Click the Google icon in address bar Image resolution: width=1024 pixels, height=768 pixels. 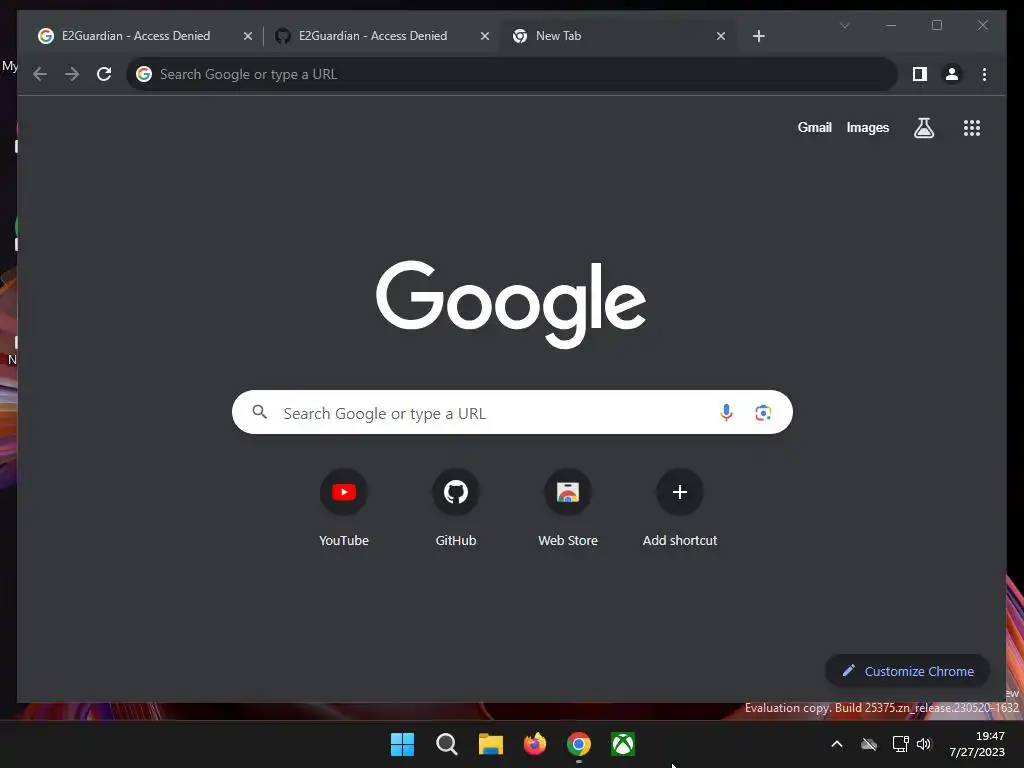pyautogui.click(x=144, y=74)
